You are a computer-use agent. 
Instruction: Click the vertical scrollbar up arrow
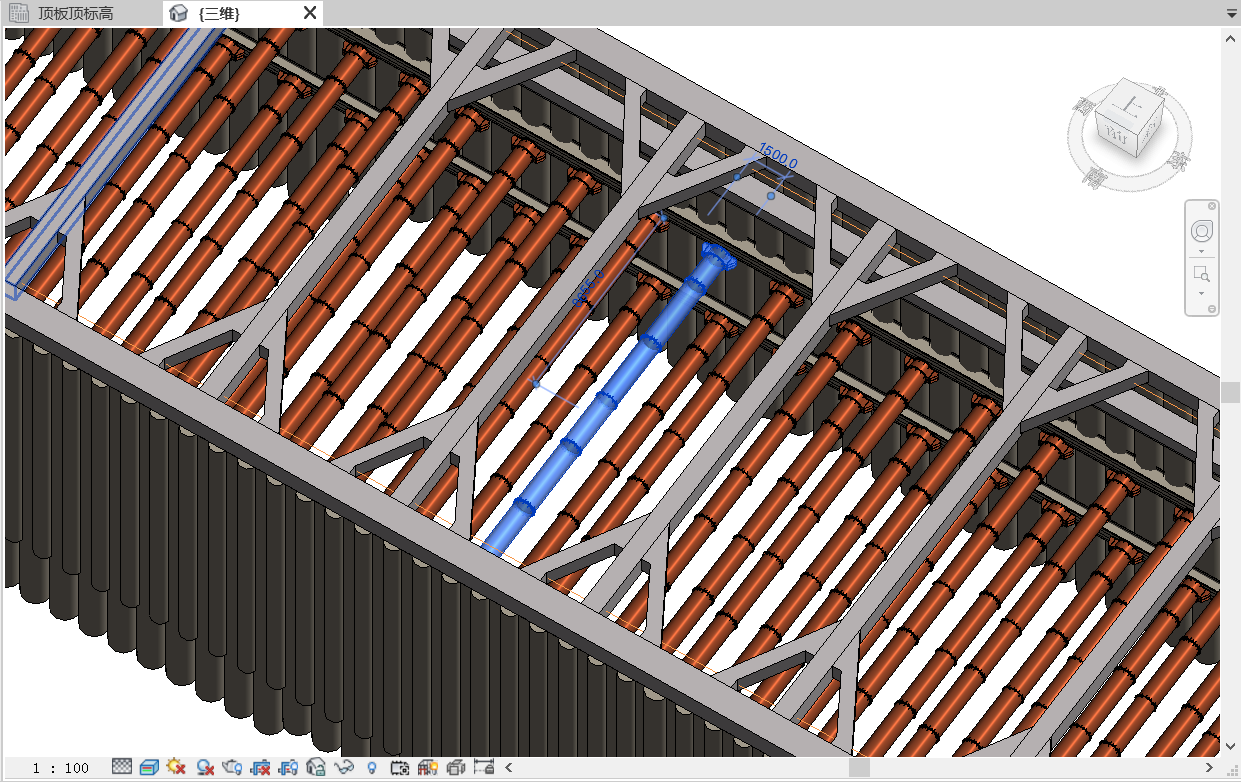pyautogui.click(x=1230, y=37)
